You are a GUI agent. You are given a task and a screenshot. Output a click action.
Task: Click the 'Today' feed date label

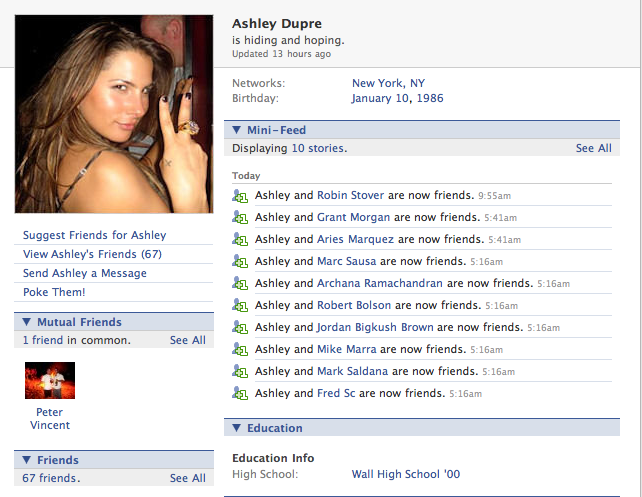point(246,176)
